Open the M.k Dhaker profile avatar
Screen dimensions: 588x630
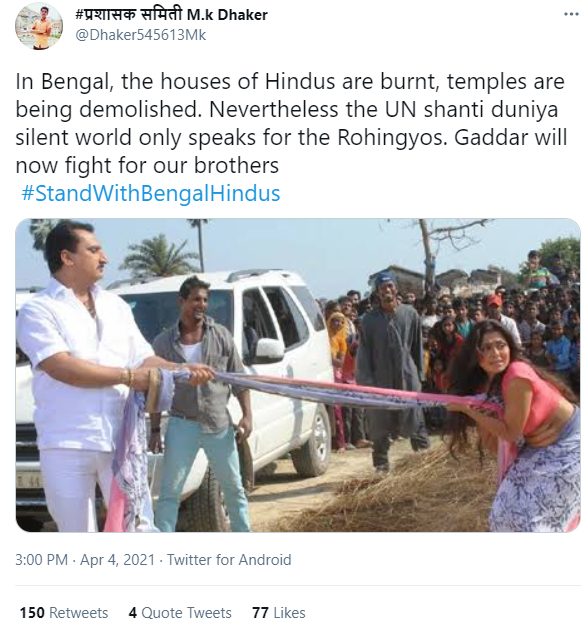(39, 26)
